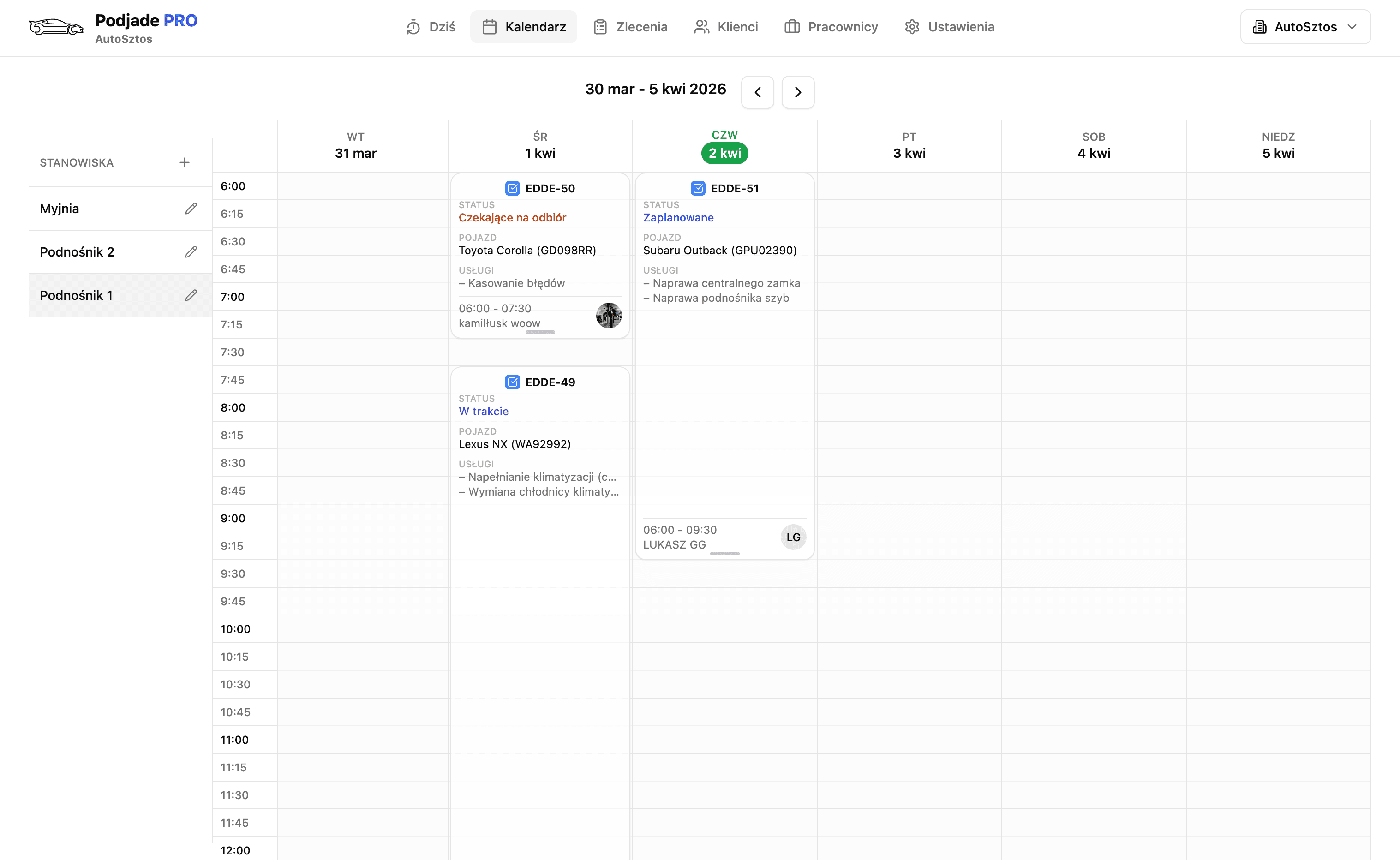Click the Podjade PRO car logo
1400x860 pixels.
[x=56, y=27]
